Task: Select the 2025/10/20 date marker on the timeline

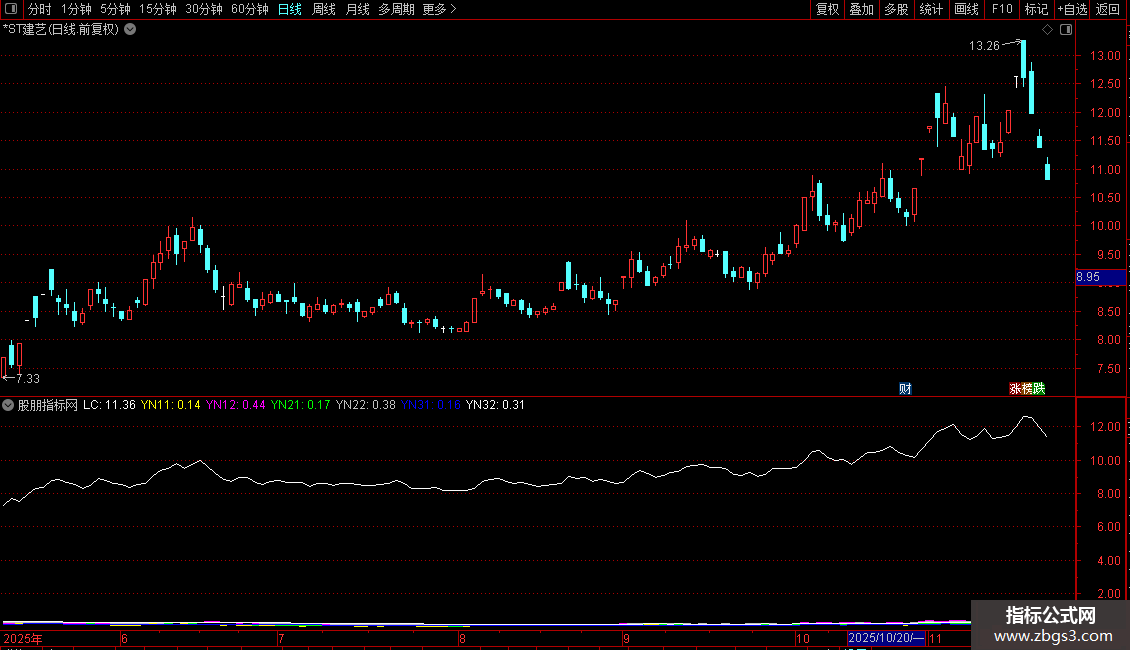Action: [x=886, y=638]
